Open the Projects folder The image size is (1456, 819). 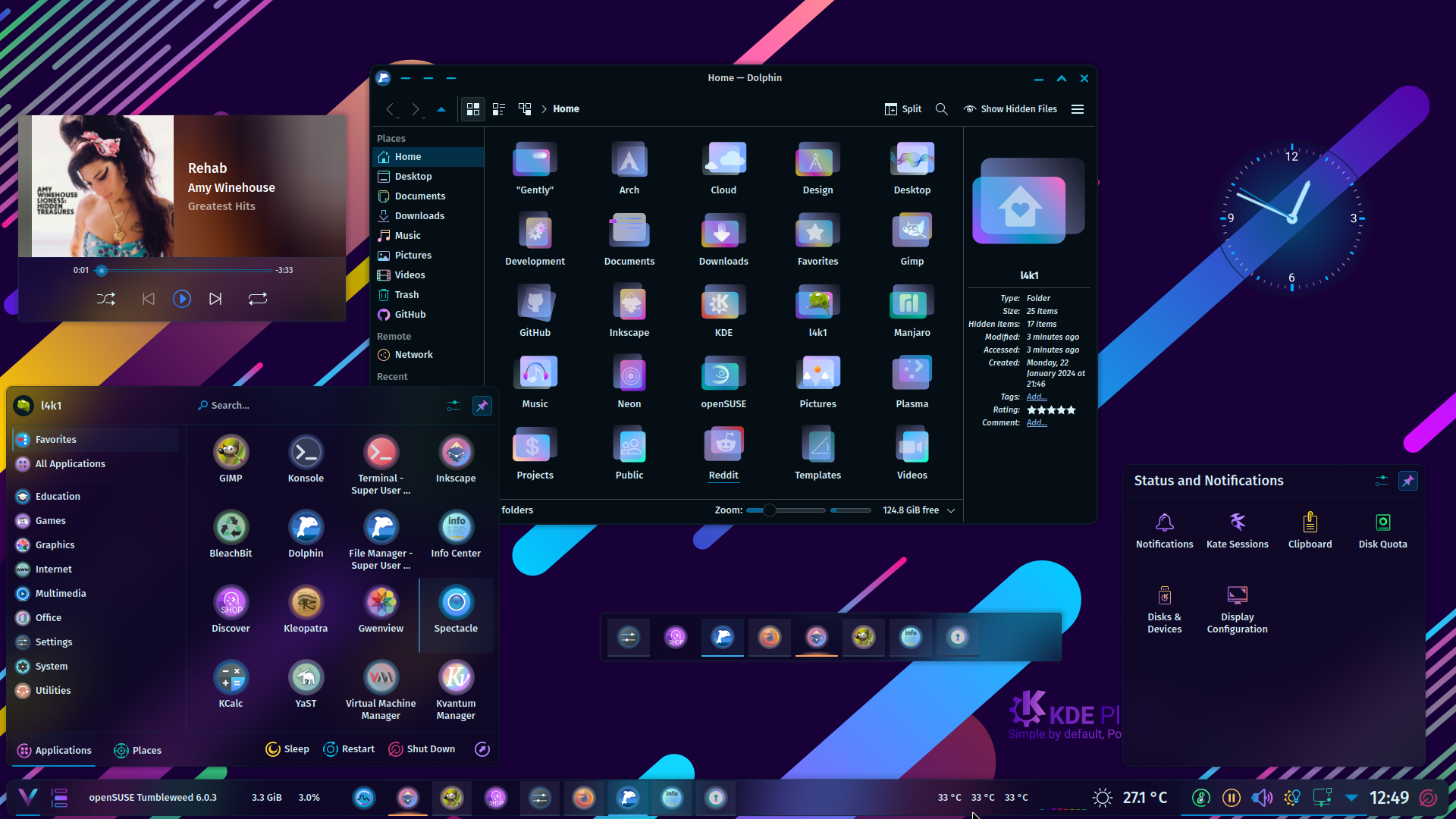tap(535, 453)
